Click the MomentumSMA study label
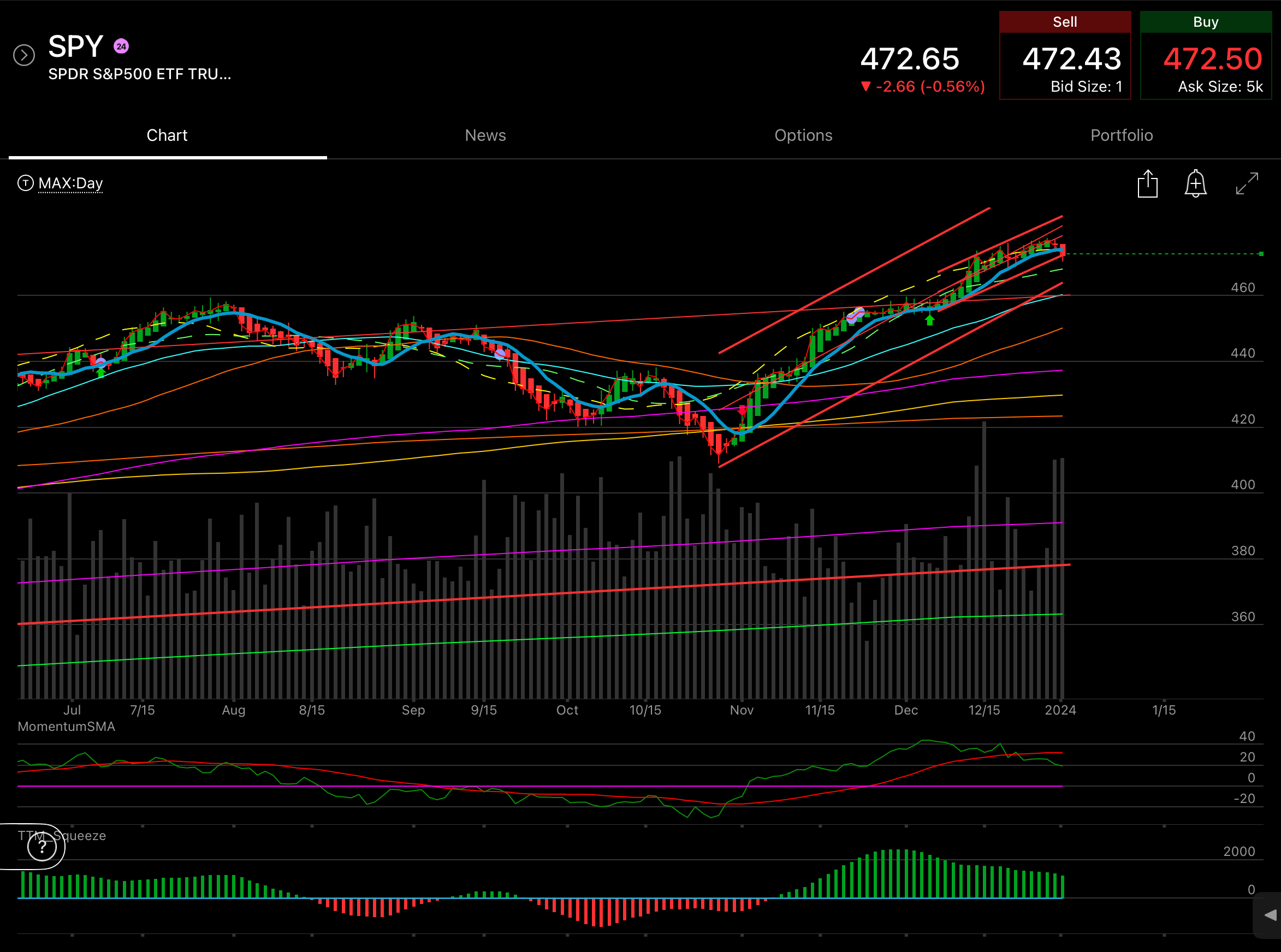This screenshot has width=1281, height=952. pyautogui.click(x=66, y=727)
